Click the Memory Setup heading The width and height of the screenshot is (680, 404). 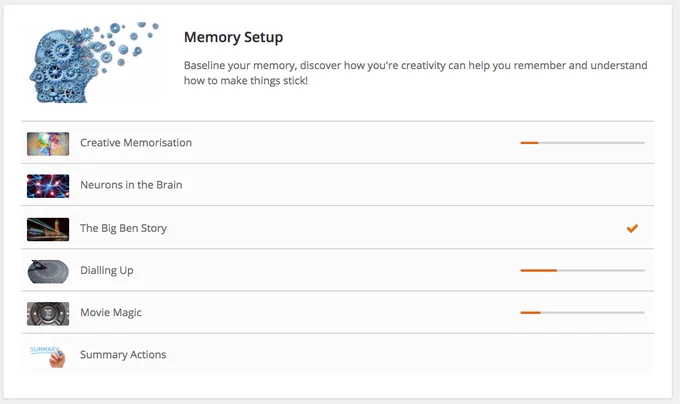(x=233, y=37)
